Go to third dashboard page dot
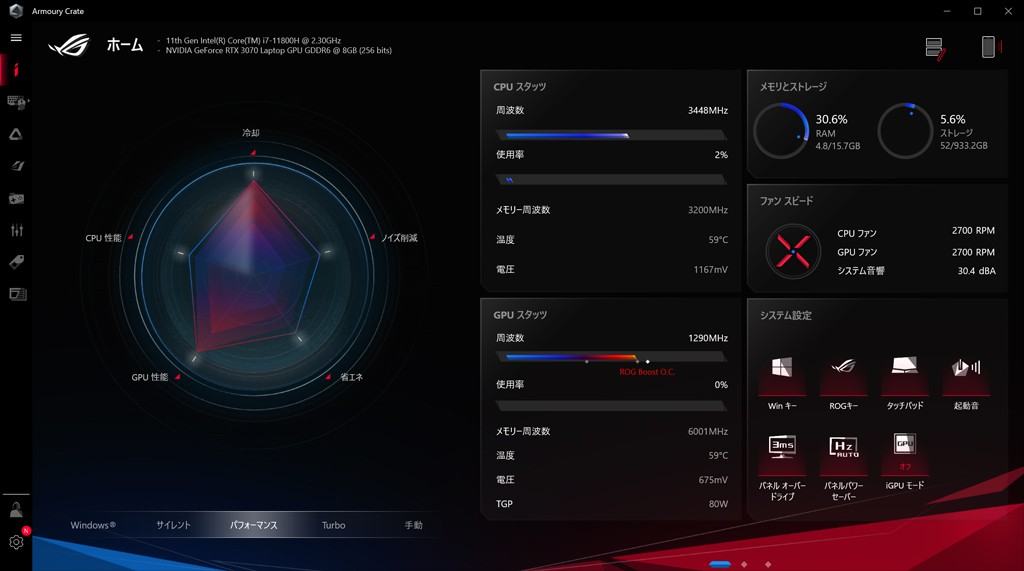The width and height of the screenshot is (1024, 571). click(768, 564)
